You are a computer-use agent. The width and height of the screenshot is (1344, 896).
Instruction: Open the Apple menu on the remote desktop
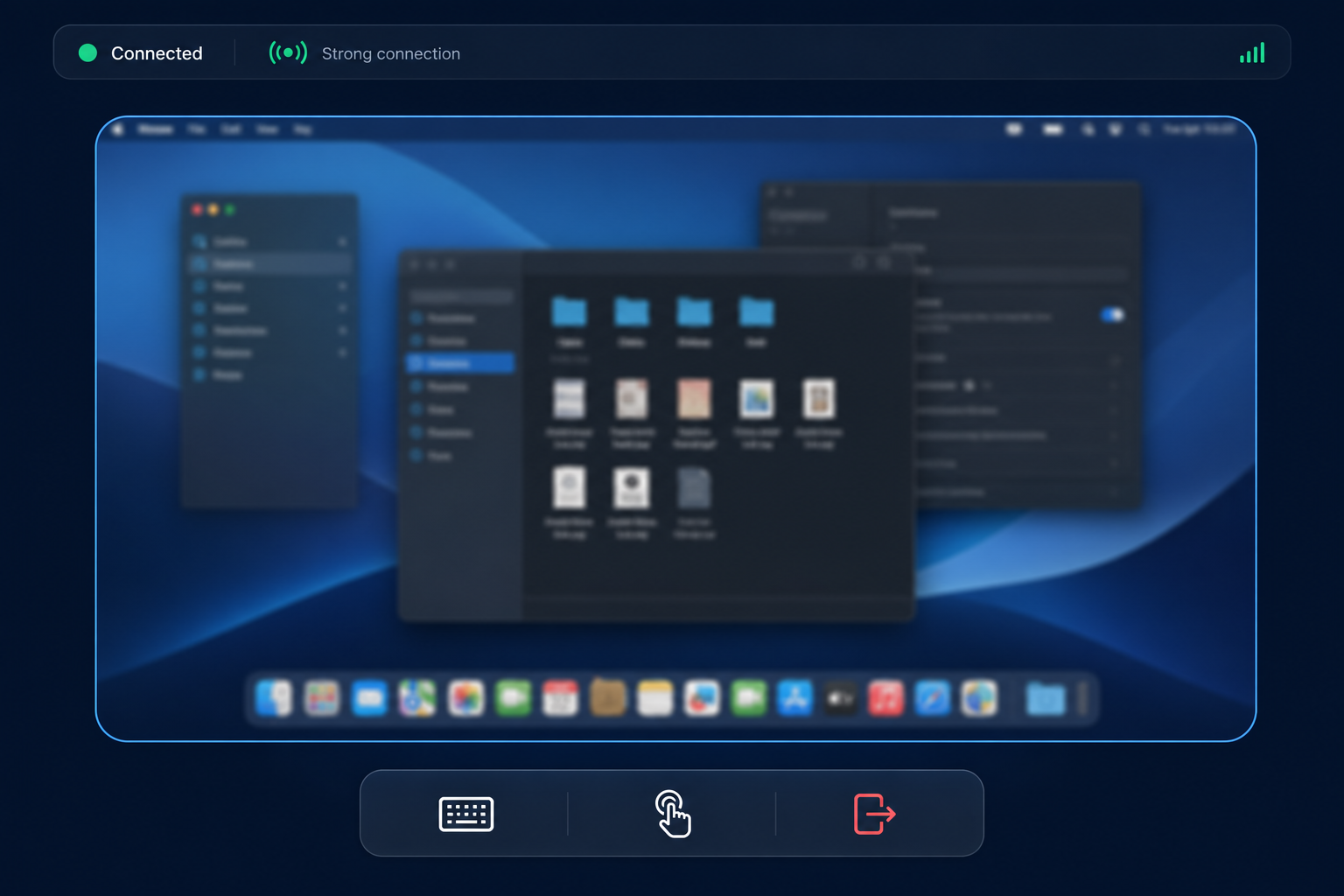(119, 129)
